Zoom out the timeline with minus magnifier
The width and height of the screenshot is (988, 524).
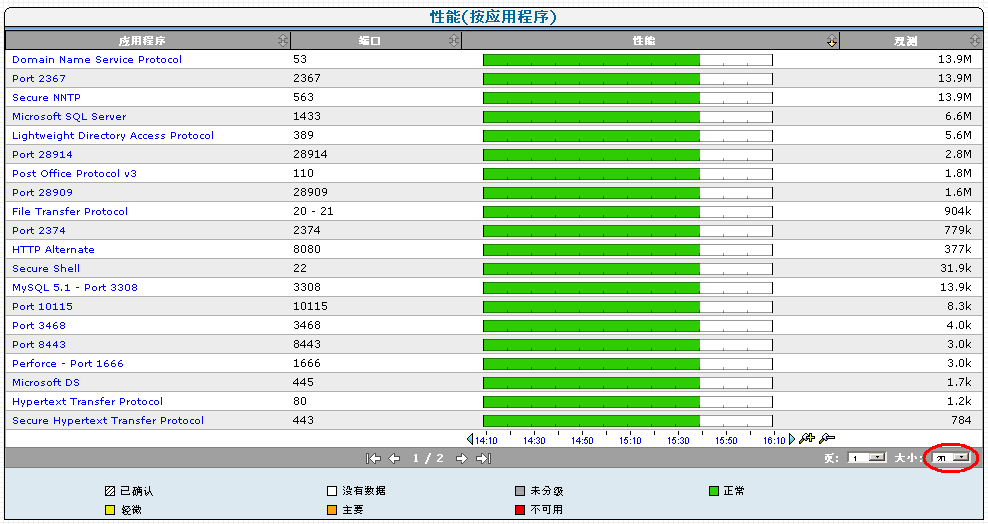(x=827, y=438)
